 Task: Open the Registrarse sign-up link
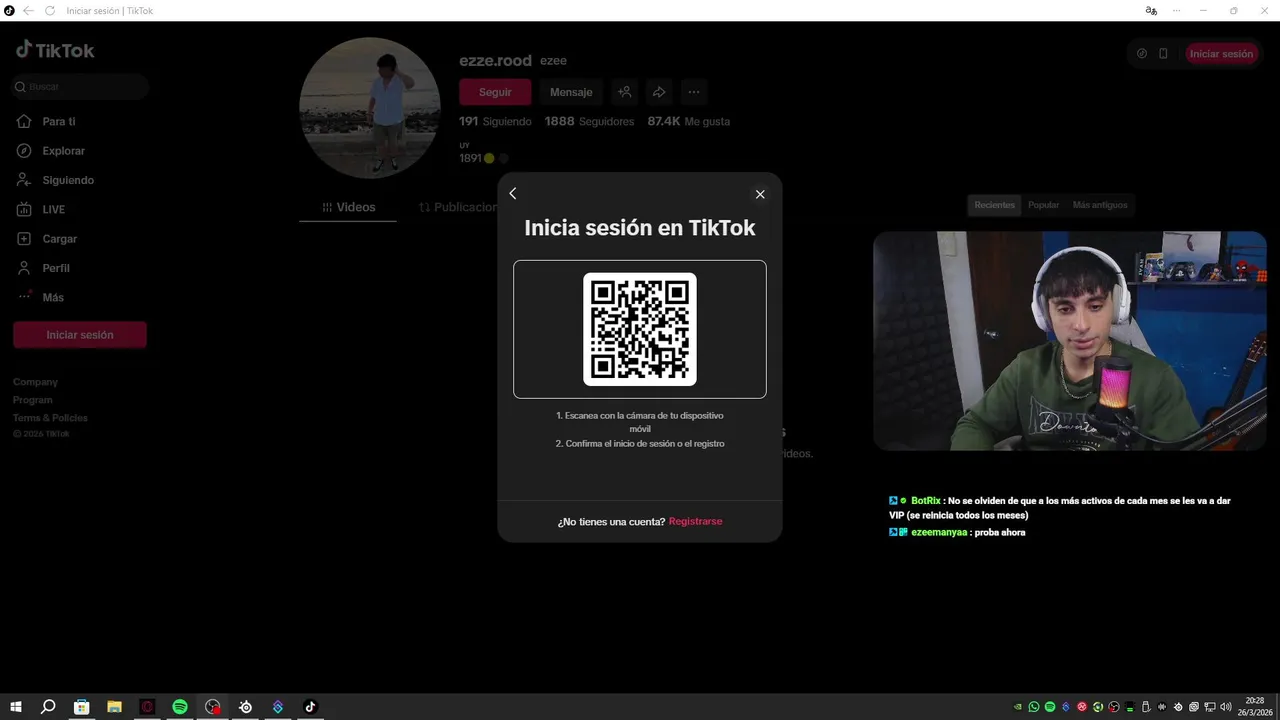[695, 522]
